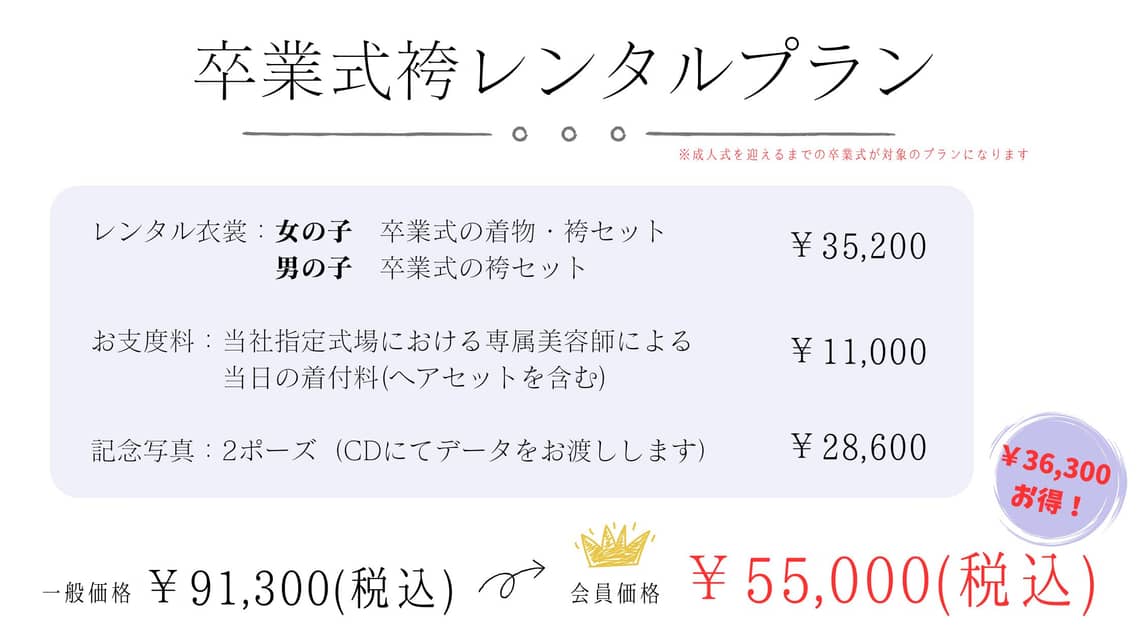Click the red note about 成人式
The image size is (1138, 640).
pyautogui.click(x=854, y=155)
